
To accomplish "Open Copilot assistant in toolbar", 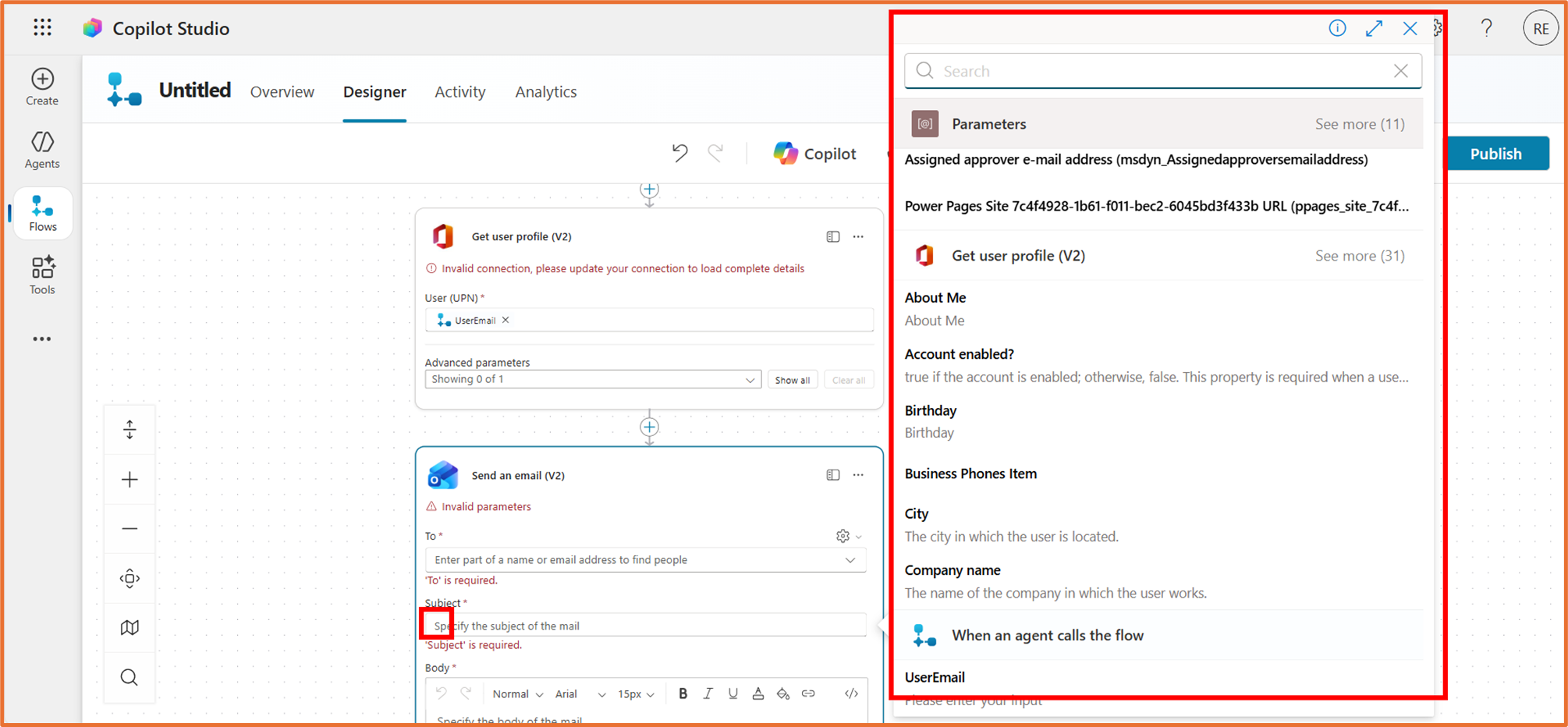I will coord(814,154).
